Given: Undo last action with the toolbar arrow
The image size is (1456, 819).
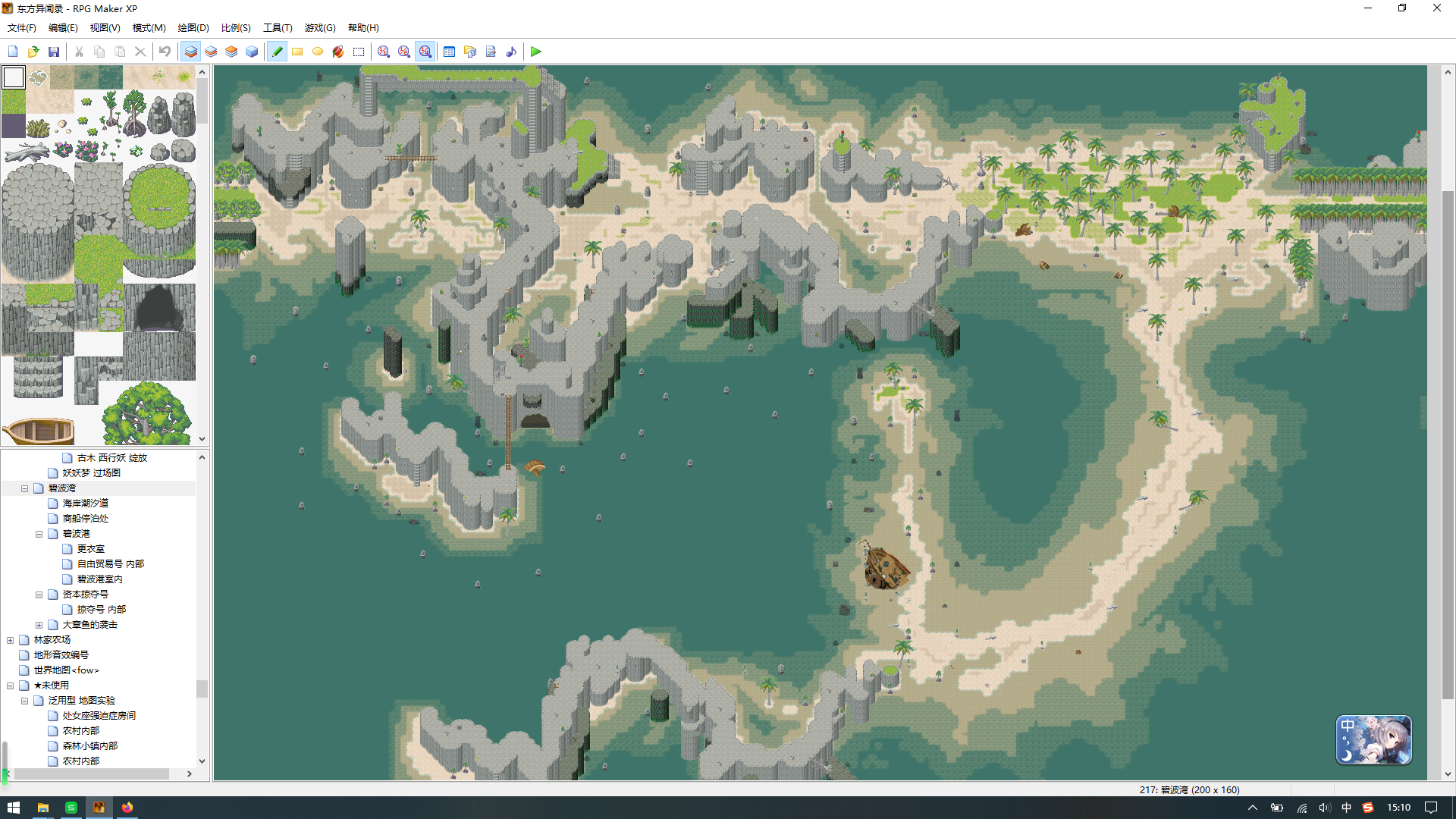Looking at the screenshot, I should pos(165,52).
